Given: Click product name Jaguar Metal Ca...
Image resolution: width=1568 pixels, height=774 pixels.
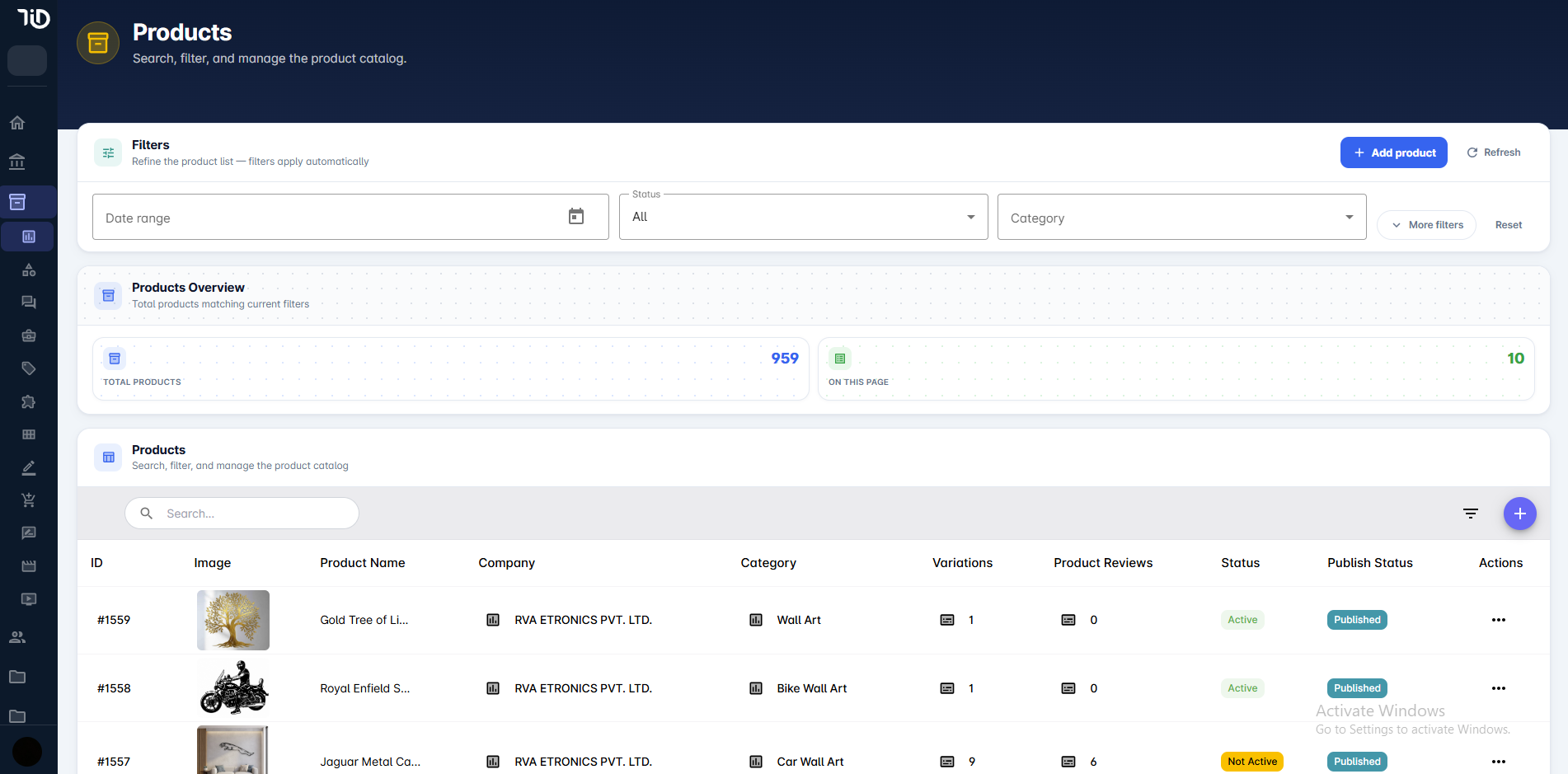Looking at the screenshot, I should point(370,762).
